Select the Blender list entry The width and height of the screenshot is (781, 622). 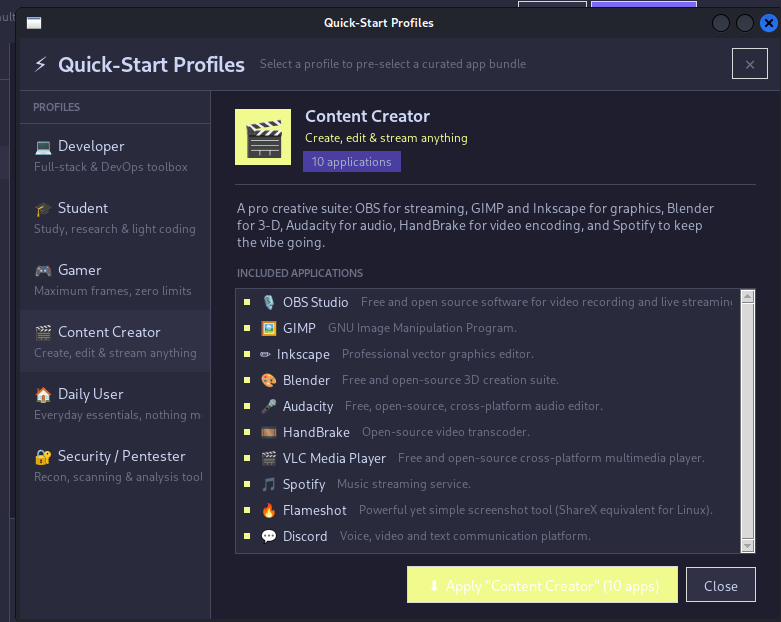(x=488, y=380)
